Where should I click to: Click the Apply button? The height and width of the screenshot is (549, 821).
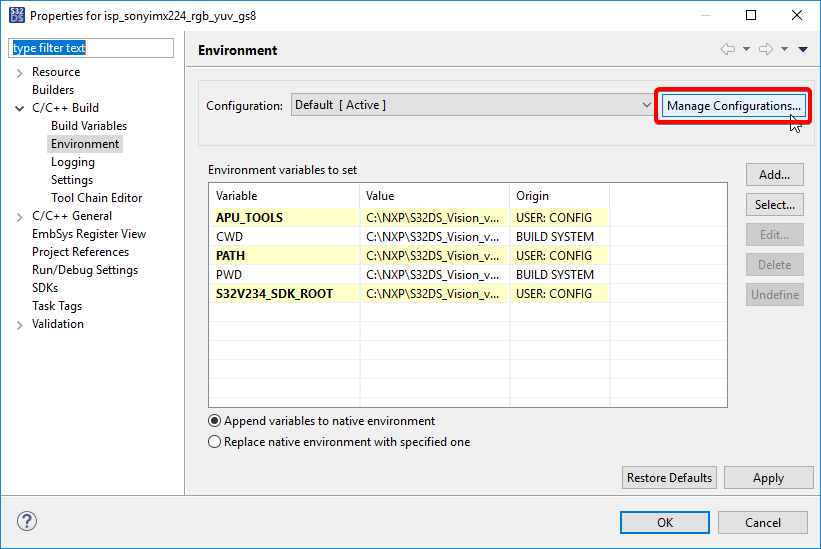coord(768,478)
